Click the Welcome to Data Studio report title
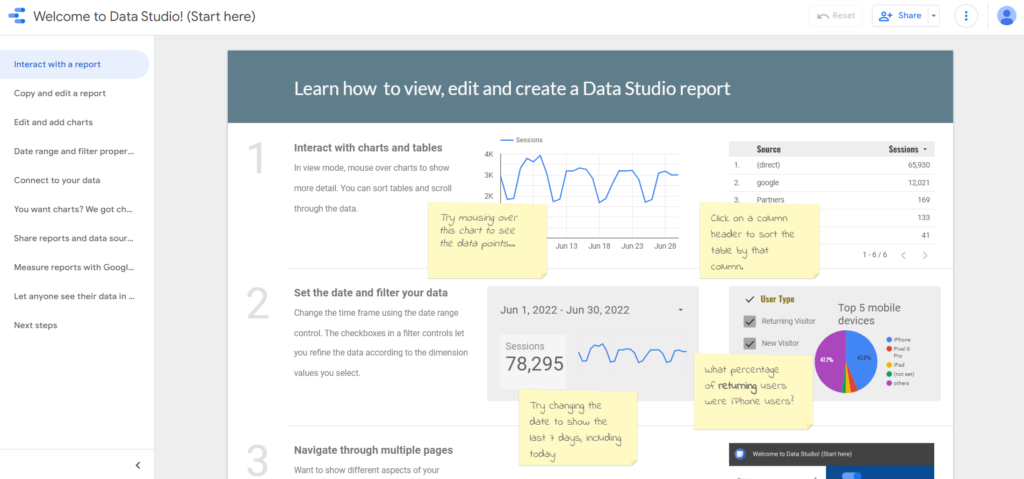 point(144,16)
